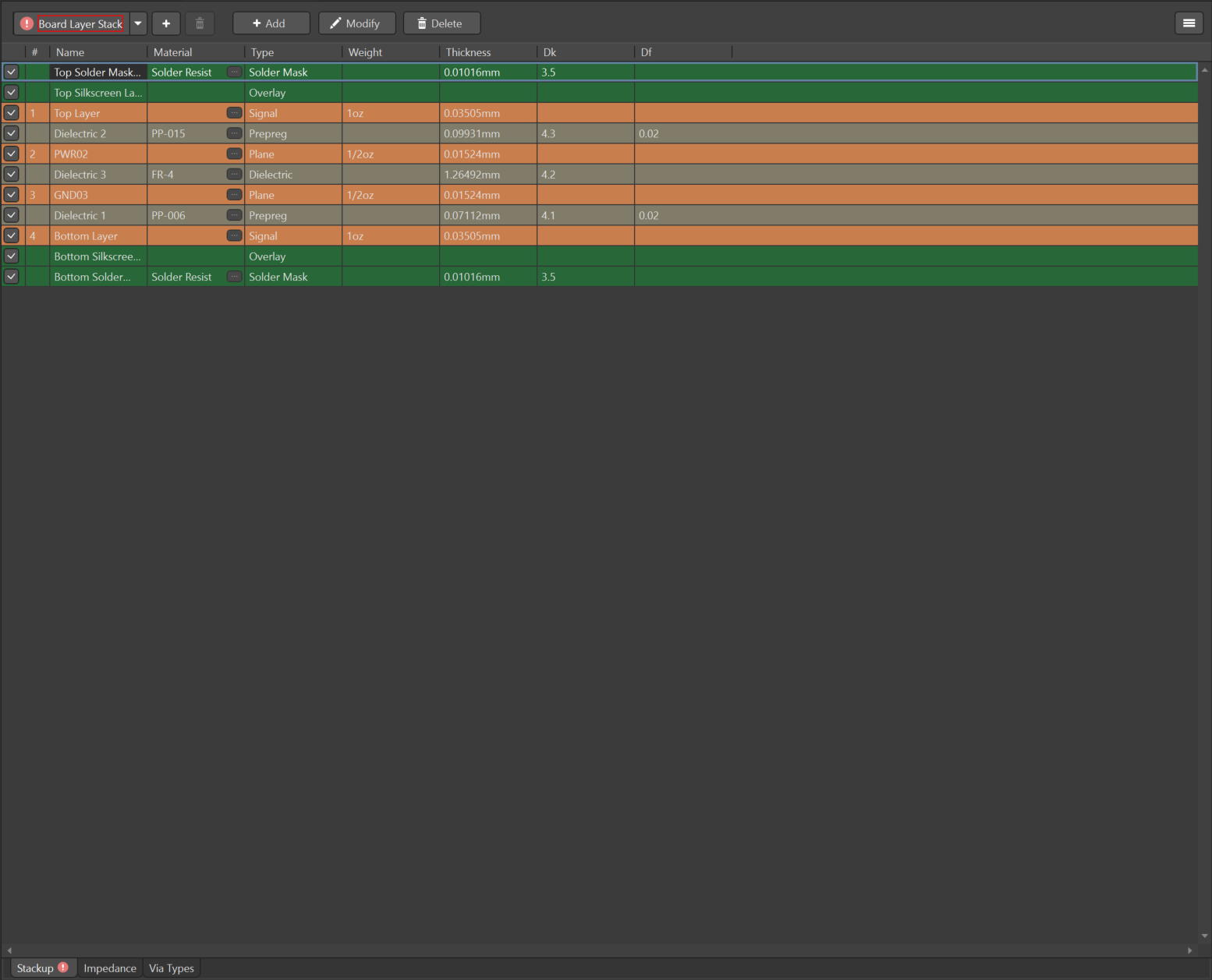Image resolution: width=1212 pixels, height=980 pixels.
Task: Click the Delete button
Action: [x=441, y=23]
